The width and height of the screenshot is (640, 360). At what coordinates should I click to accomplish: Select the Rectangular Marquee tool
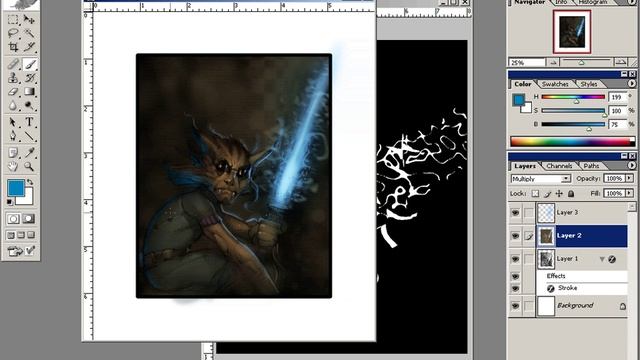13,19
